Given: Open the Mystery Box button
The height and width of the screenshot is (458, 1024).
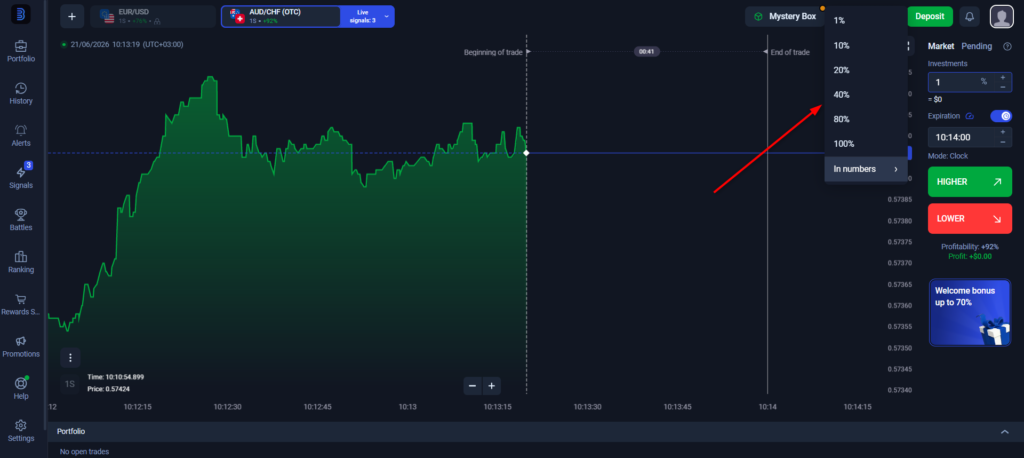Looking at the screenshot, I should point(785,16).
